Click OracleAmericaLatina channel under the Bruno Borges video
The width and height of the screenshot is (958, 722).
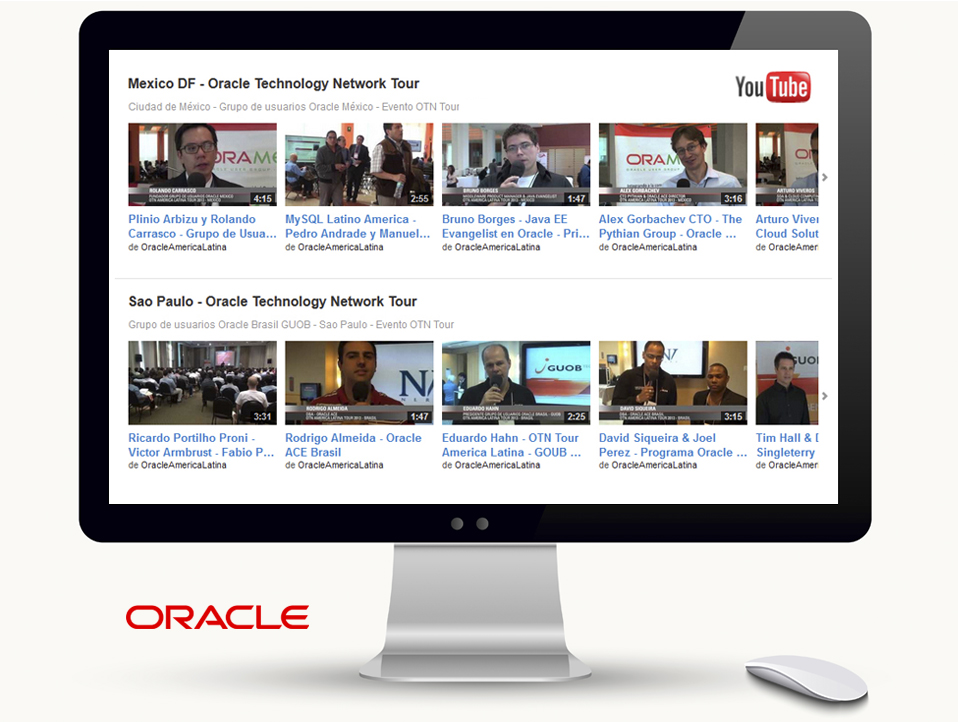click(497, 247)
